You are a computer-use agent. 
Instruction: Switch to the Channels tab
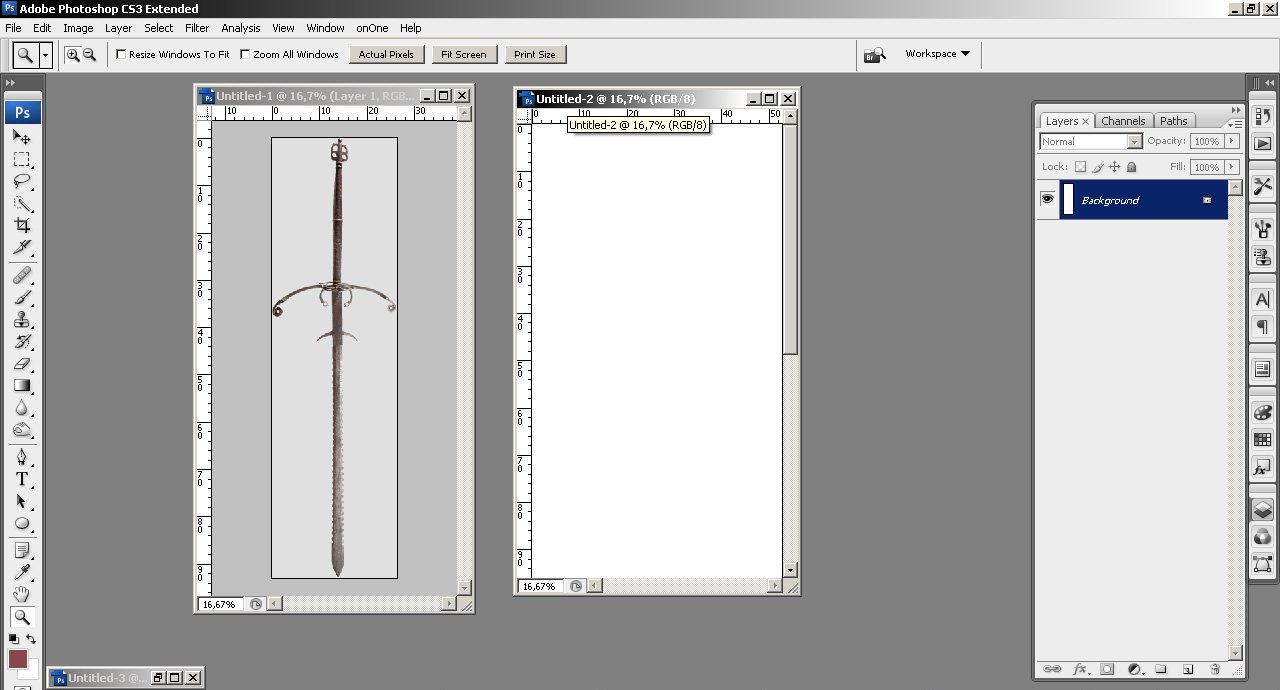(x=1123, y=121)
